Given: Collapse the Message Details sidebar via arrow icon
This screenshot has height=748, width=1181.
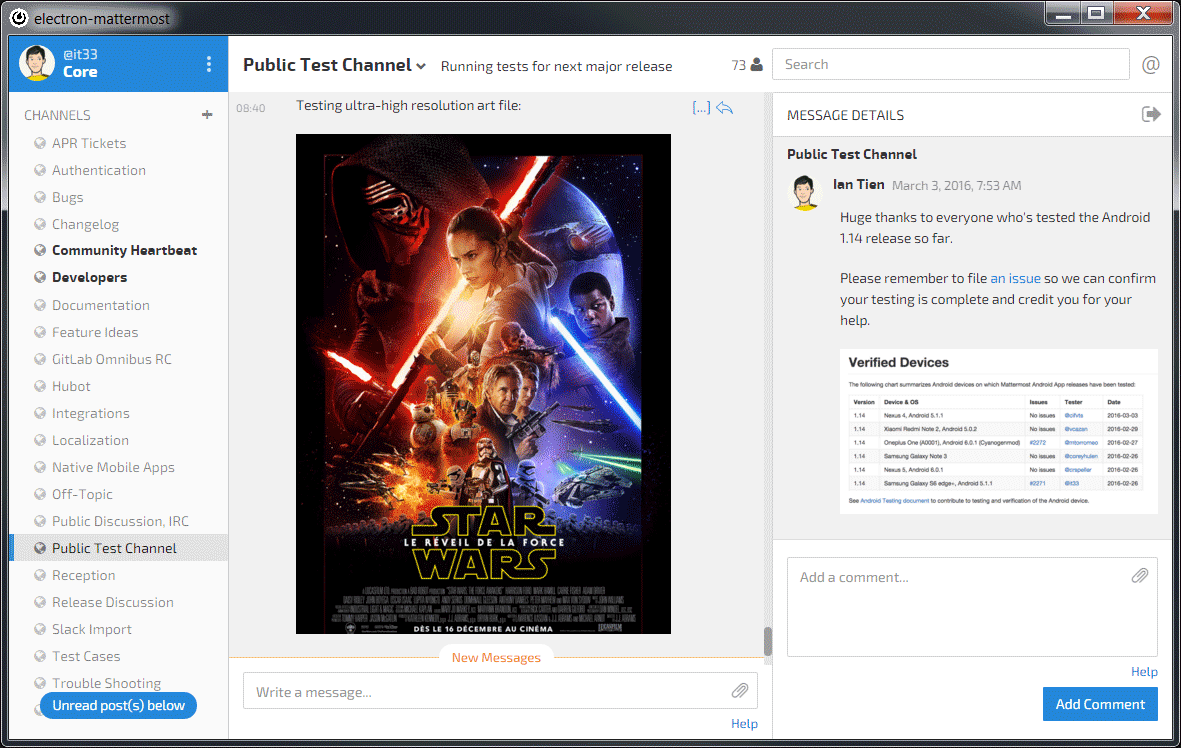Looking at the screenshot, I should (1151, 115).
